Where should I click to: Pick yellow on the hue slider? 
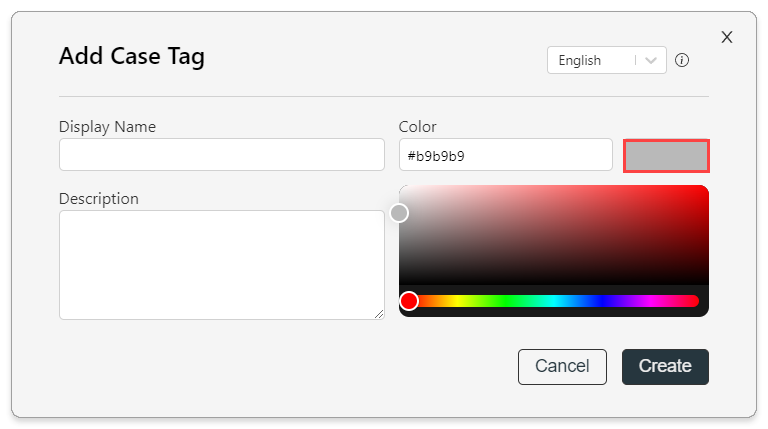click(x=457, y=301)
